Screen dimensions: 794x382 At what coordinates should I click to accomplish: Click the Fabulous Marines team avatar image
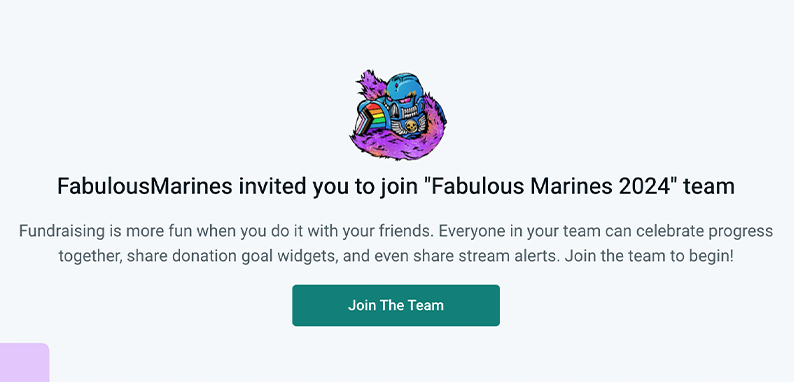point(398,116)
